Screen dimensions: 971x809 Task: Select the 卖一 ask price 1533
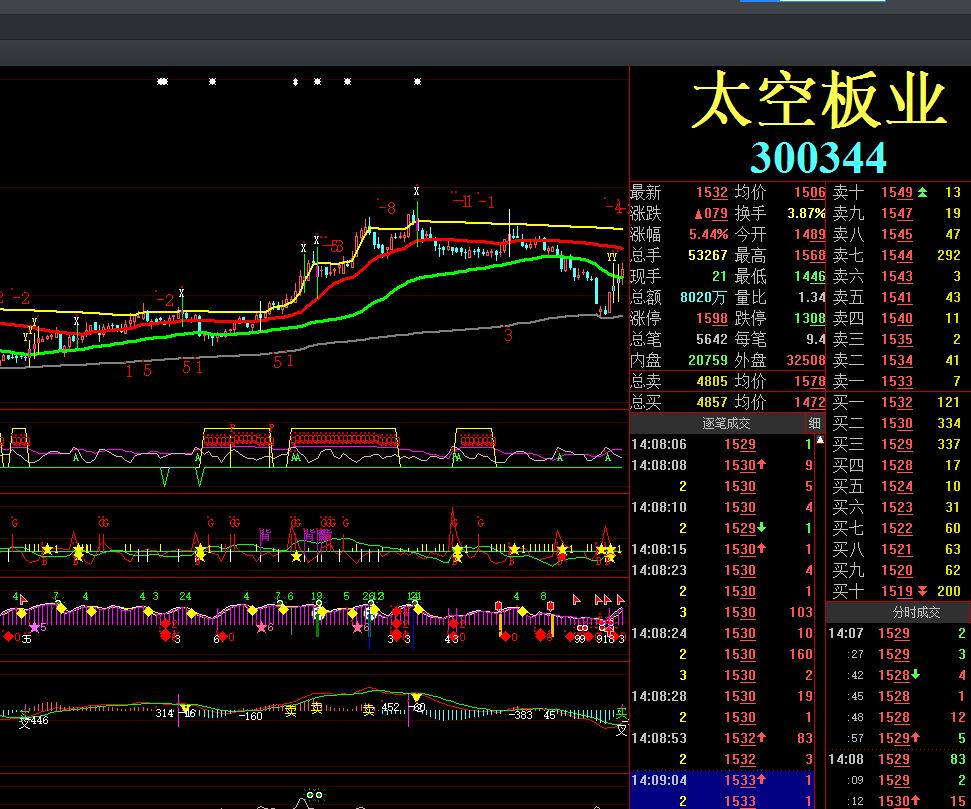point(897,382)
